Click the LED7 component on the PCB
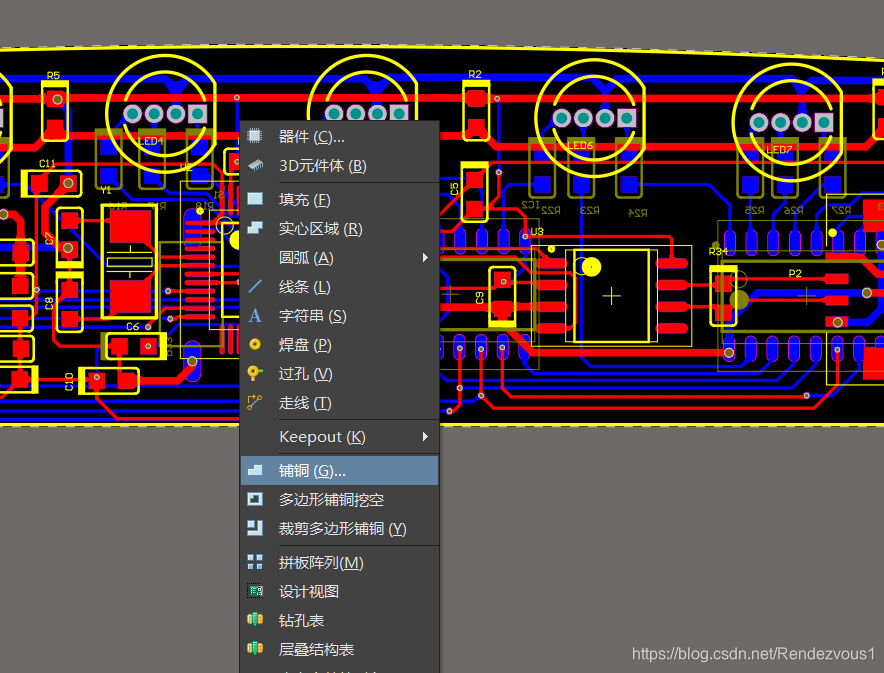The image size is (884, 673). click(x=788, y=122)
